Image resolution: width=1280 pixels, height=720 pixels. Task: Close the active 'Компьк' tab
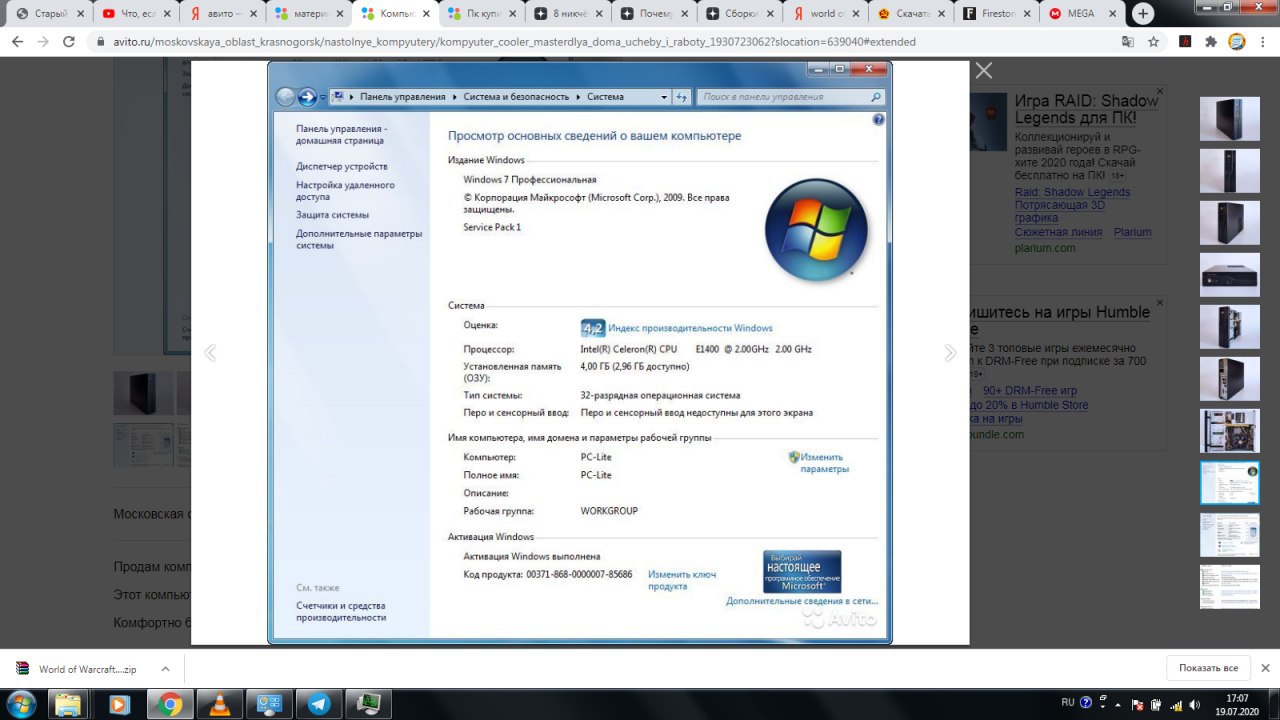tap(424, 14)
